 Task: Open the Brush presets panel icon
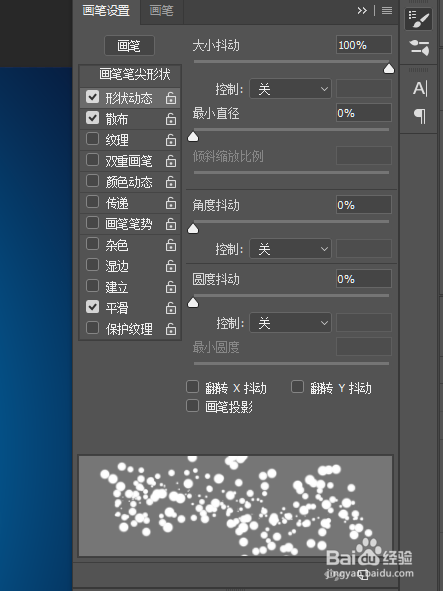point(418,48)
